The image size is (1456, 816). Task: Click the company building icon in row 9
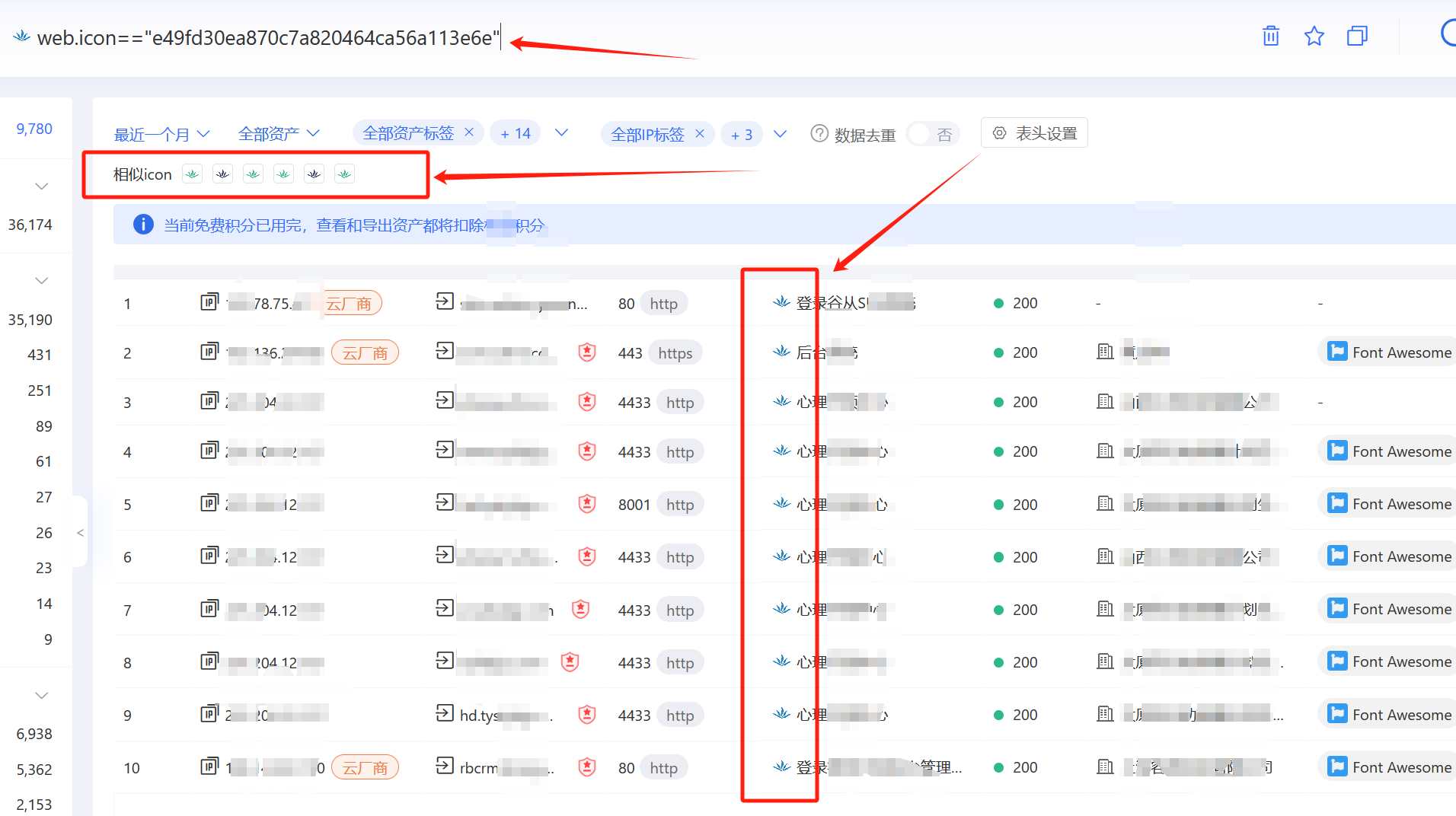(1105, 714)
